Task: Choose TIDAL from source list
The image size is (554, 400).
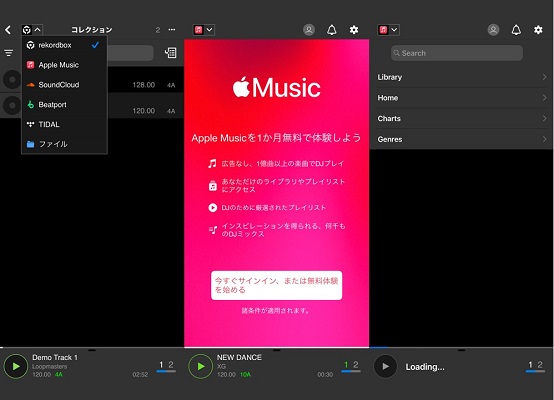Action: tap(64, 124)
